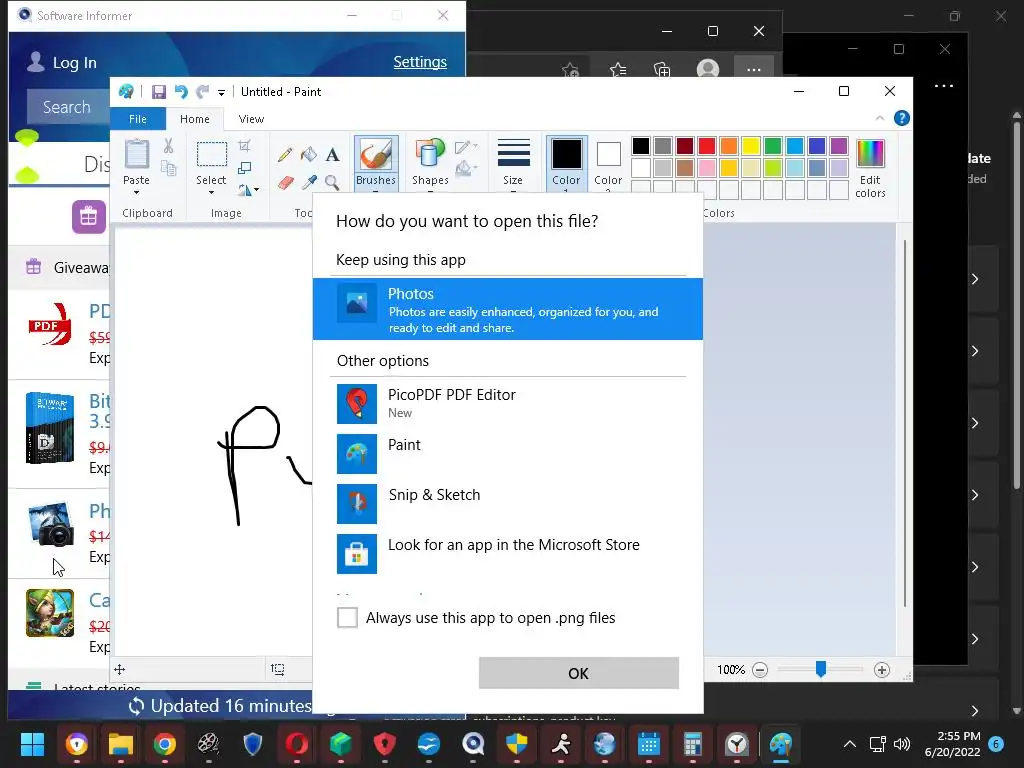Expand the Paste dropdown arrow
1024x768 pixels.
(x=136, y=192)
